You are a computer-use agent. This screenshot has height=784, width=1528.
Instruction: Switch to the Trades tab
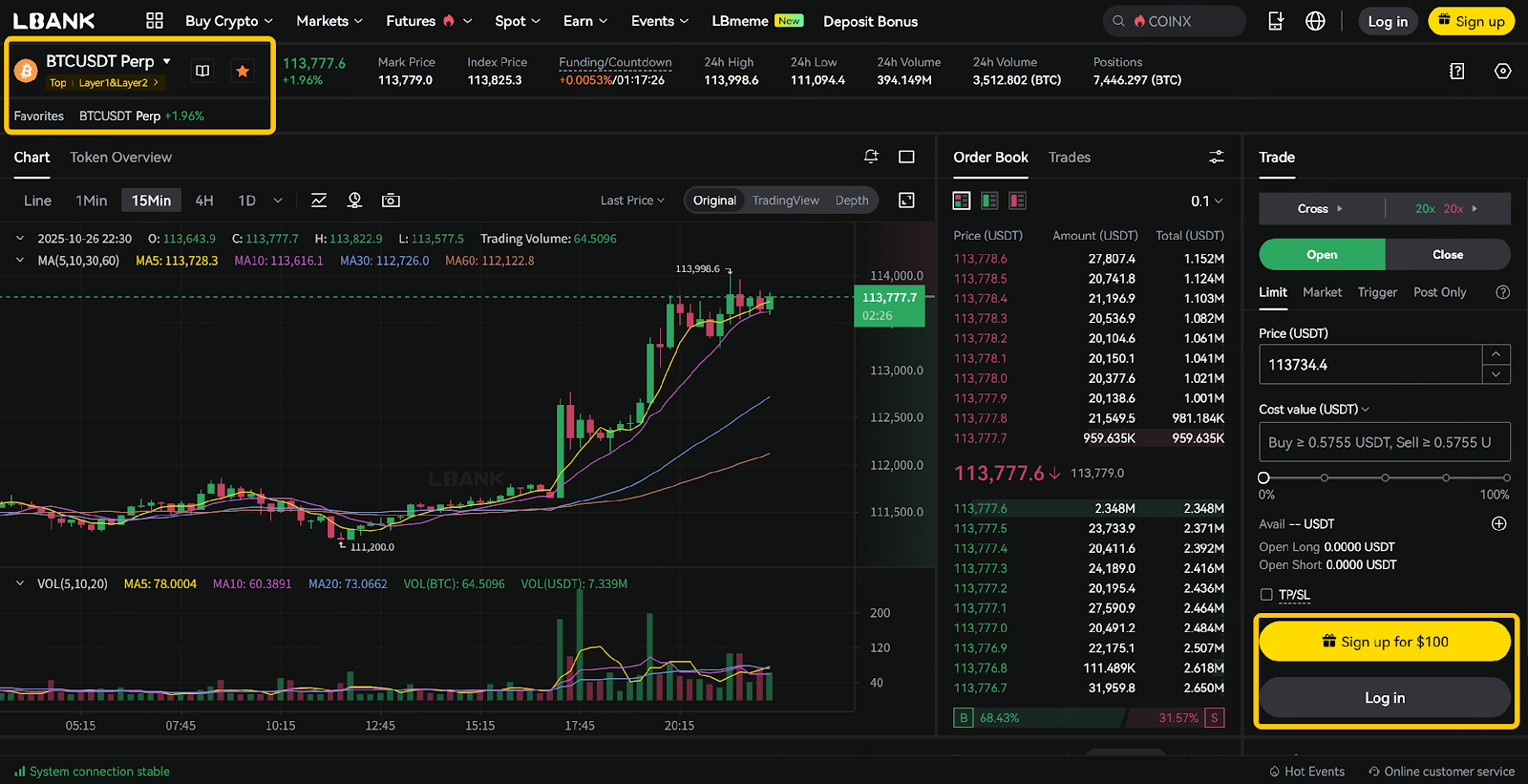click(x=1069, y=158)
